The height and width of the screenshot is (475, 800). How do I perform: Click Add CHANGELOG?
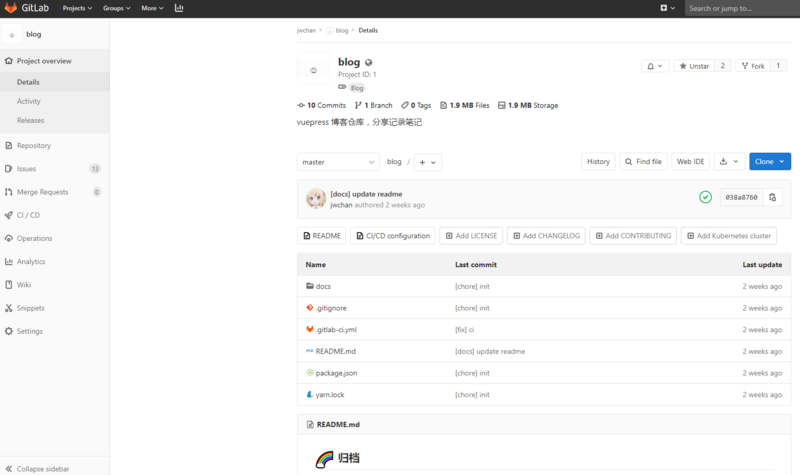(x=546, y=236)
